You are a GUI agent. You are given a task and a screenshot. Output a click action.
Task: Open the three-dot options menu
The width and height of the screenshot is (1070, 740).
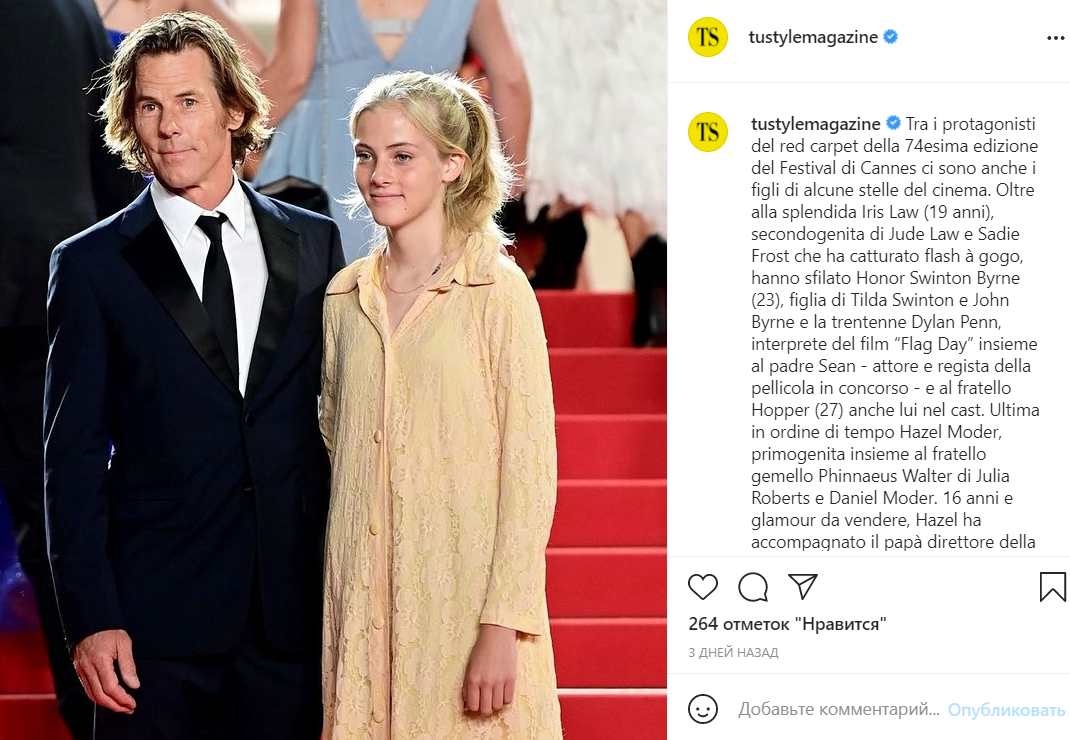(x=1056, y=38)
